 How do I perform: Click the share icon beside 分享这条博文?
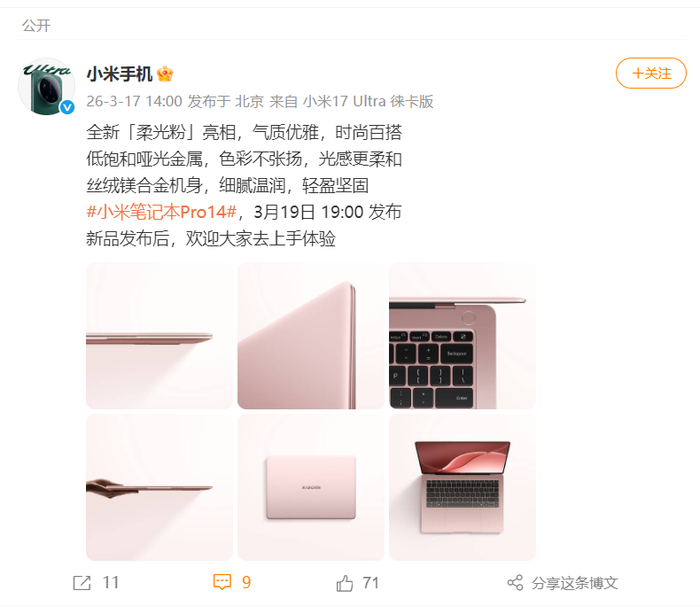coord(515,583)
